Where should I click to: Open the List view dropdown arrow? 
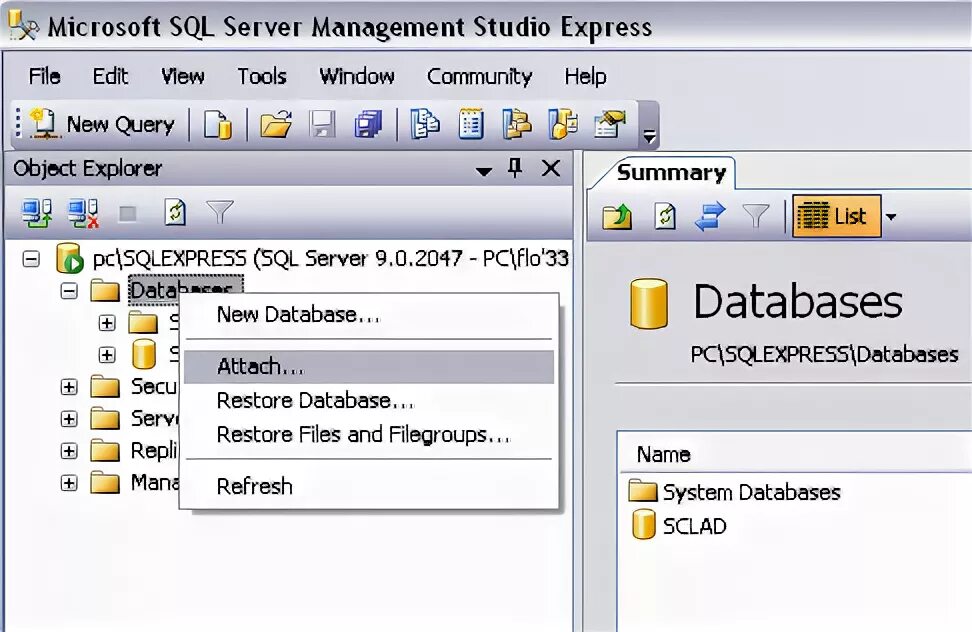(891, 217)
